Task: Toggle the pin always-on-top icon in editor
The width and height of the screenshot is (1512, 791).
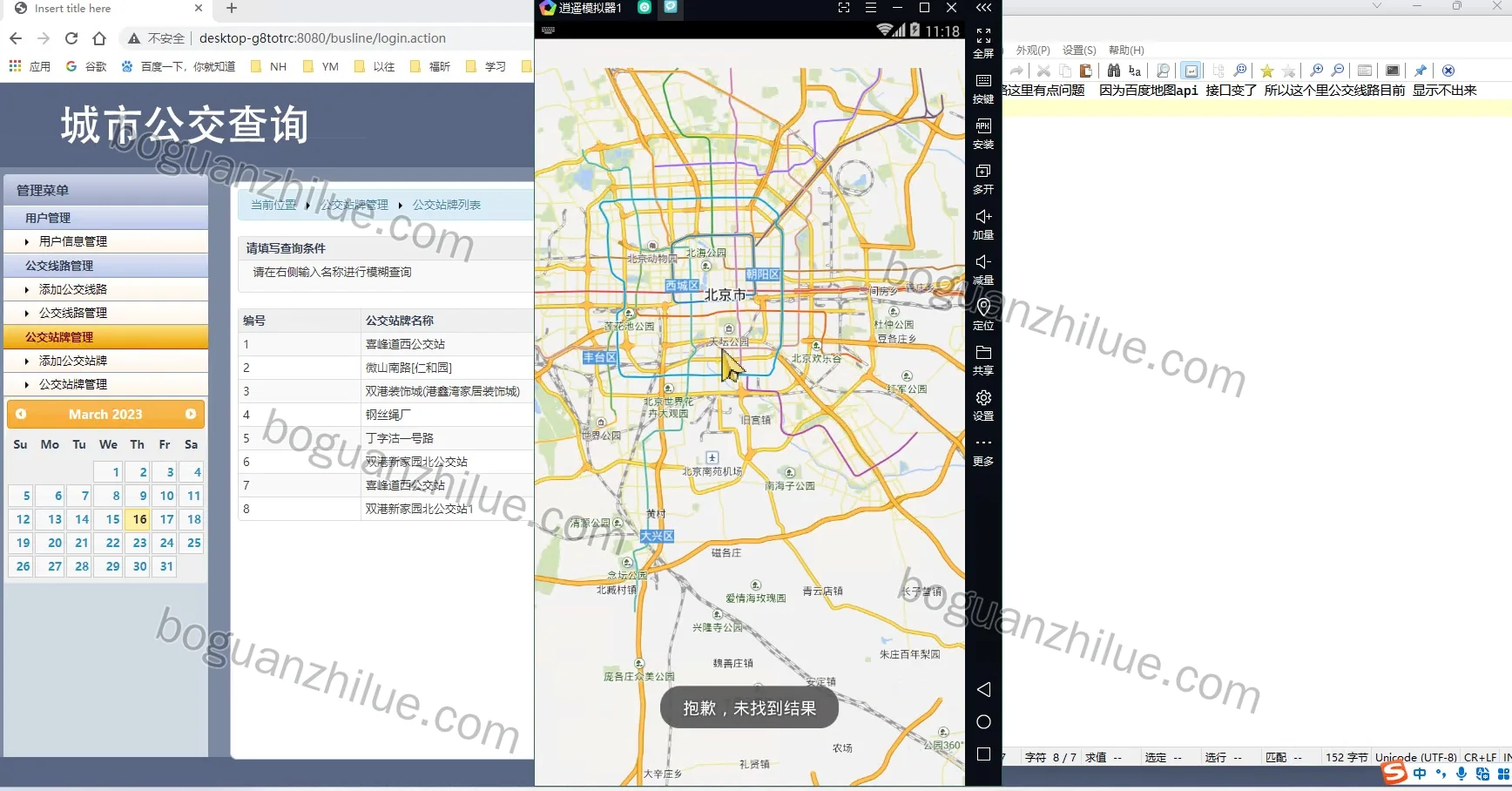Action: (x=1421, y=71)
